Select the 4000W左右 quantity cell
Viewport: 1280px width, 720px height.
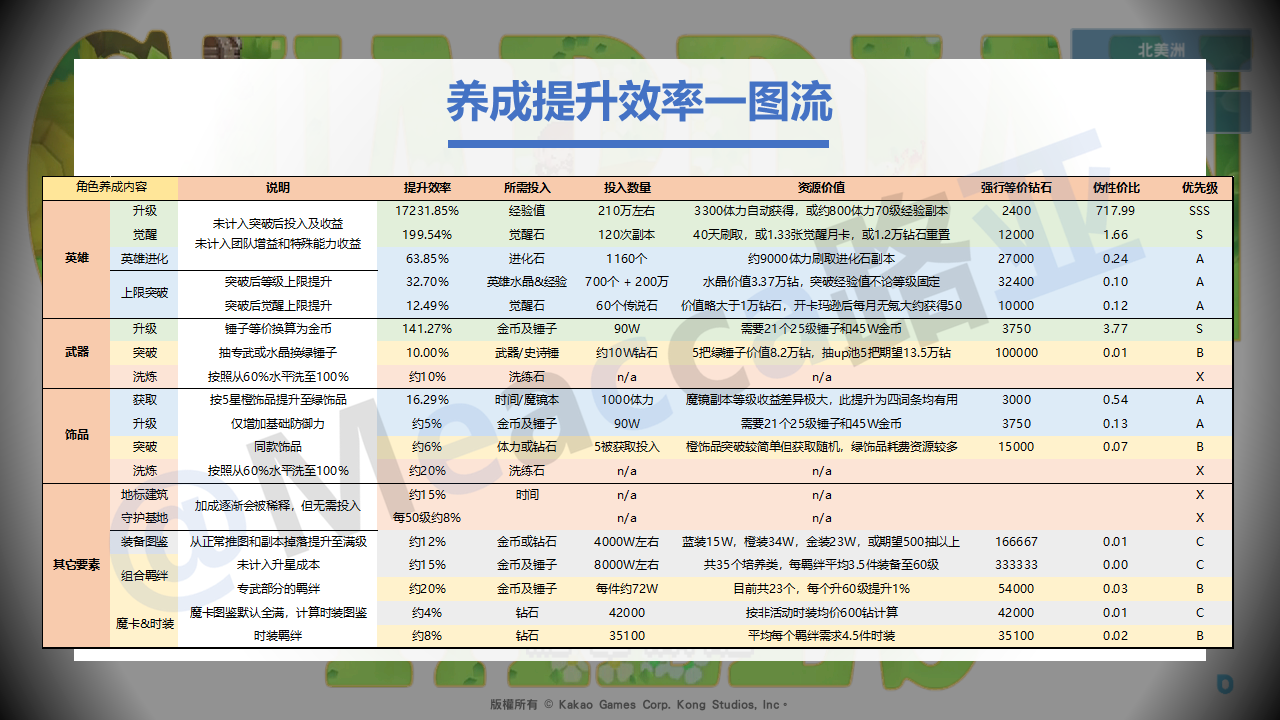pos(627,541)
